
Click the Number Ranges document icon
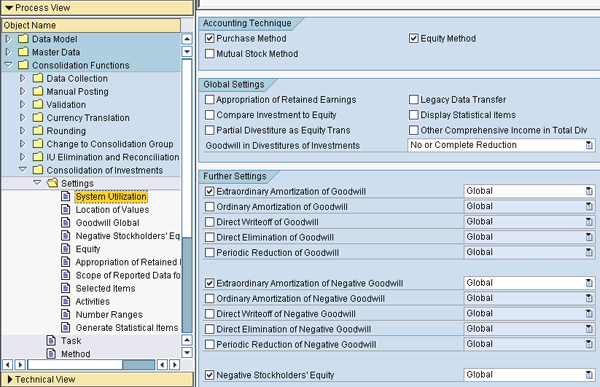coord(66,314)
